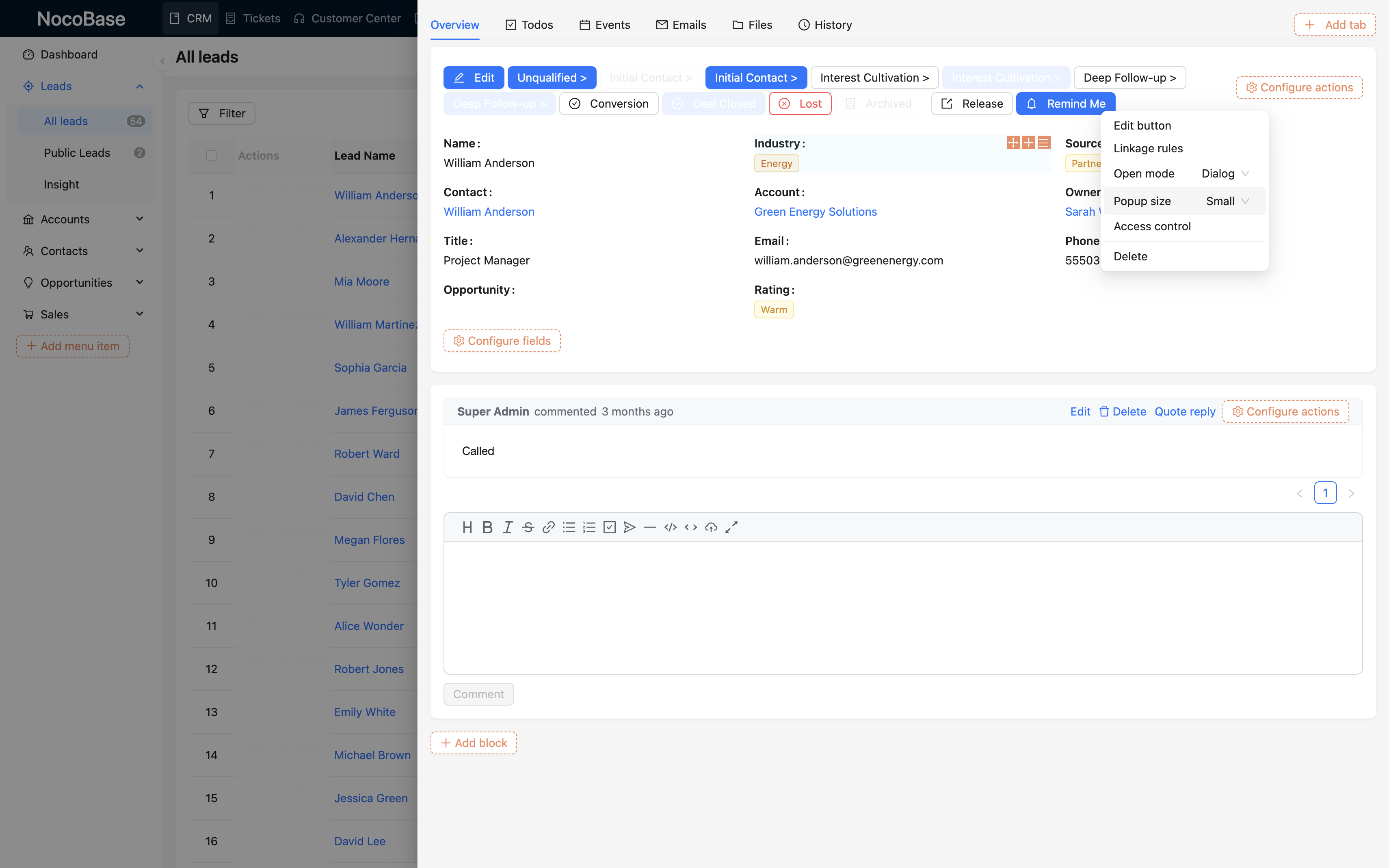Image resolution: width=1389 pixels, height=868 pixels.
Task: Open the Popup size Small dropdown
Action: 1227,201
